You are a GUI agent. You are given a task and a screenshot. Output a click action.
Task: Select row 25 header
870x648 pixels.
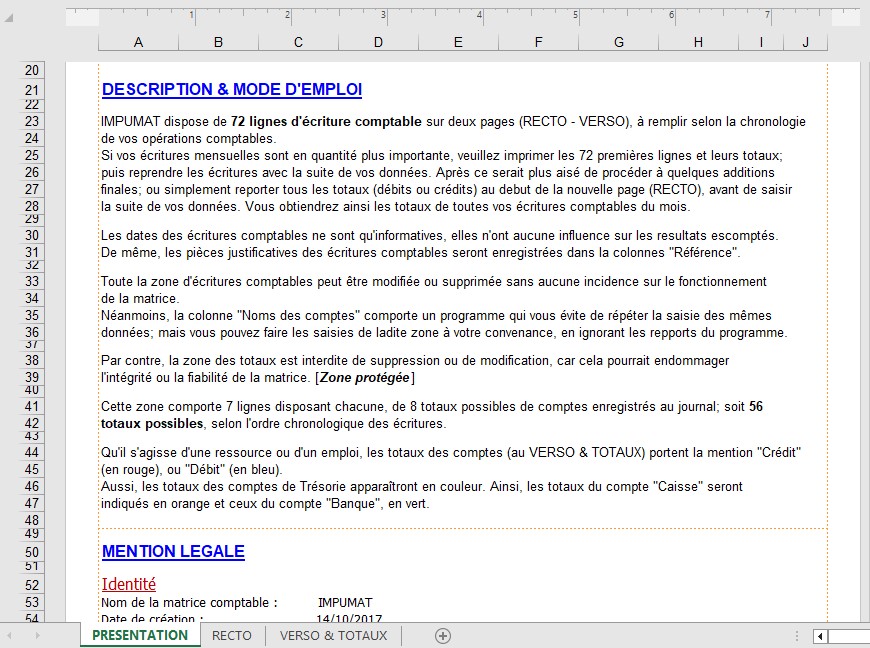[x=32, y=155]
